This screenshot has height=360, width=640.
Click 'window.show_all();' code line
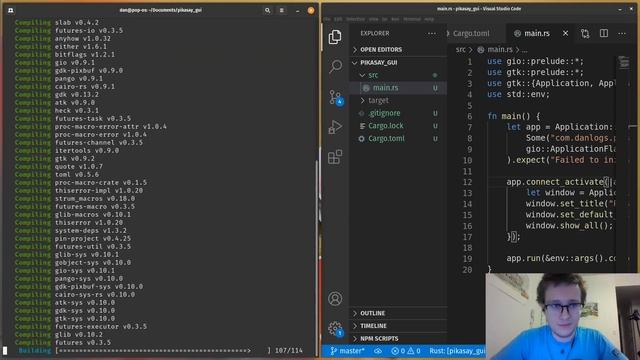click(569, 226)
